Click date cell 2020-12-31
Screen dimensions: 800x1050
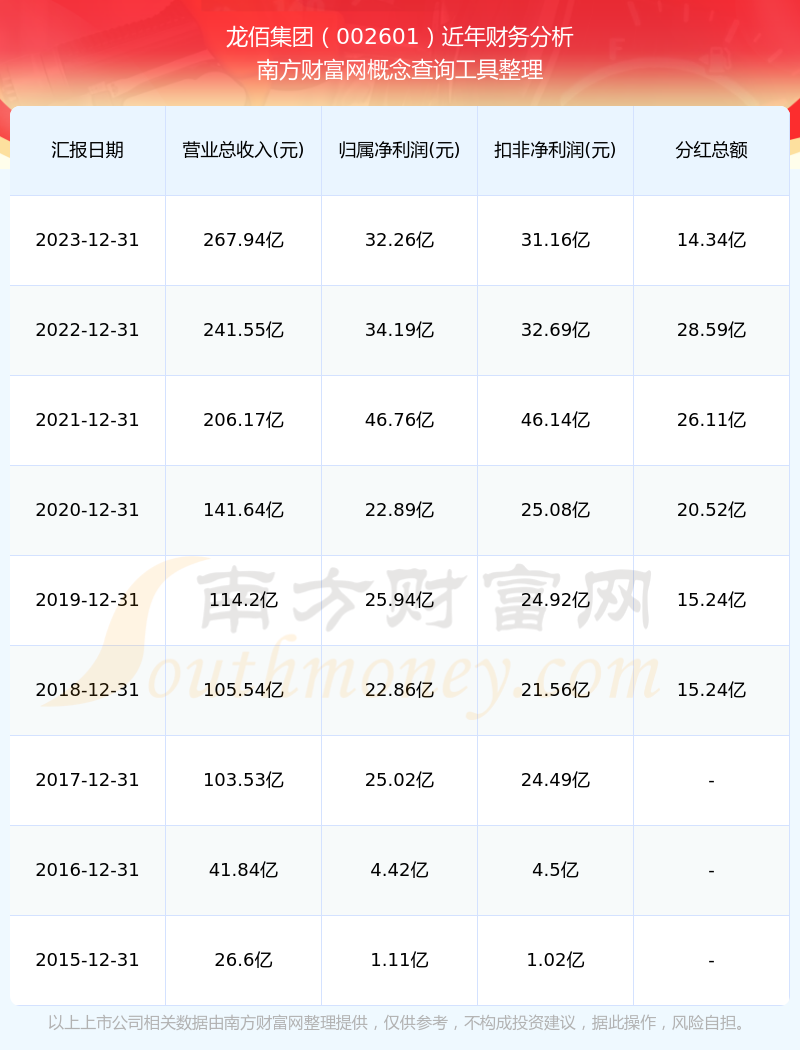coord(88,510)
